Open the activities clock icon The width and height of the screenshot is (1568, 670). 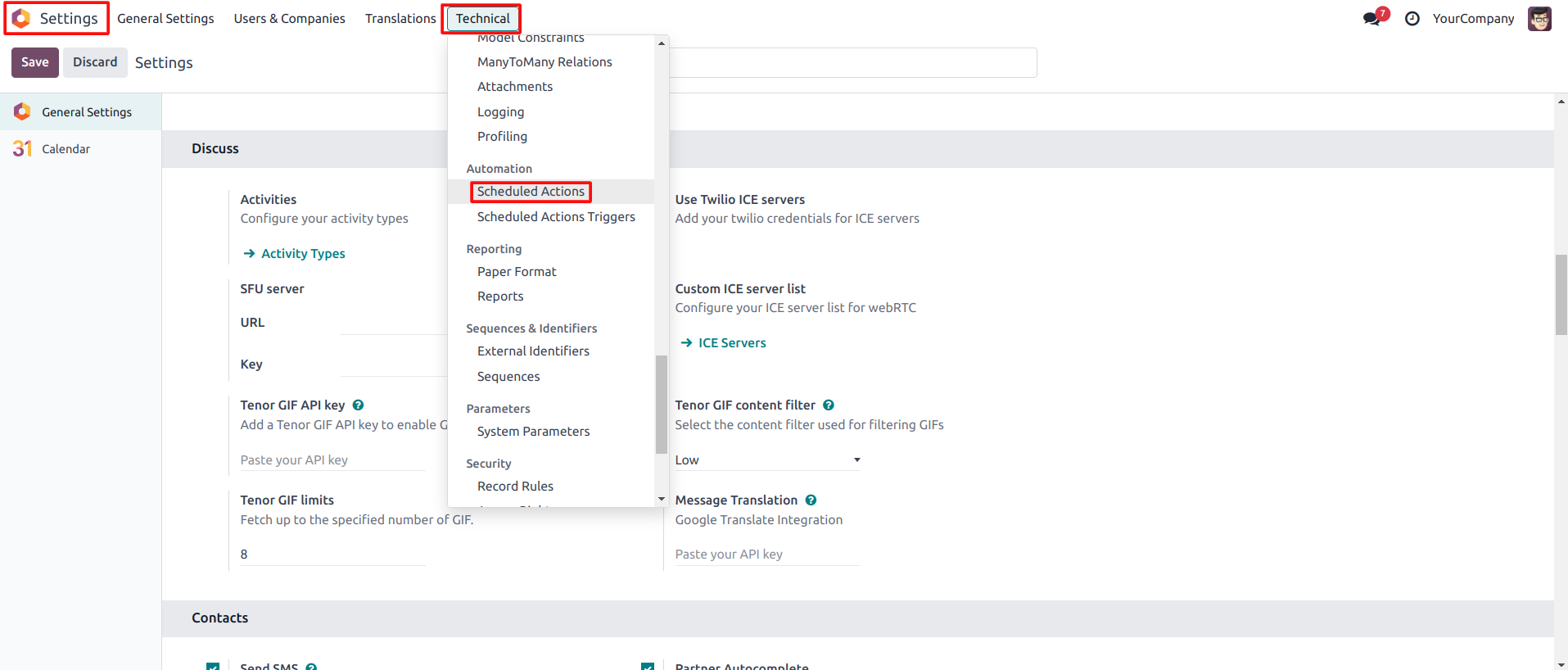pos(1412,19)
